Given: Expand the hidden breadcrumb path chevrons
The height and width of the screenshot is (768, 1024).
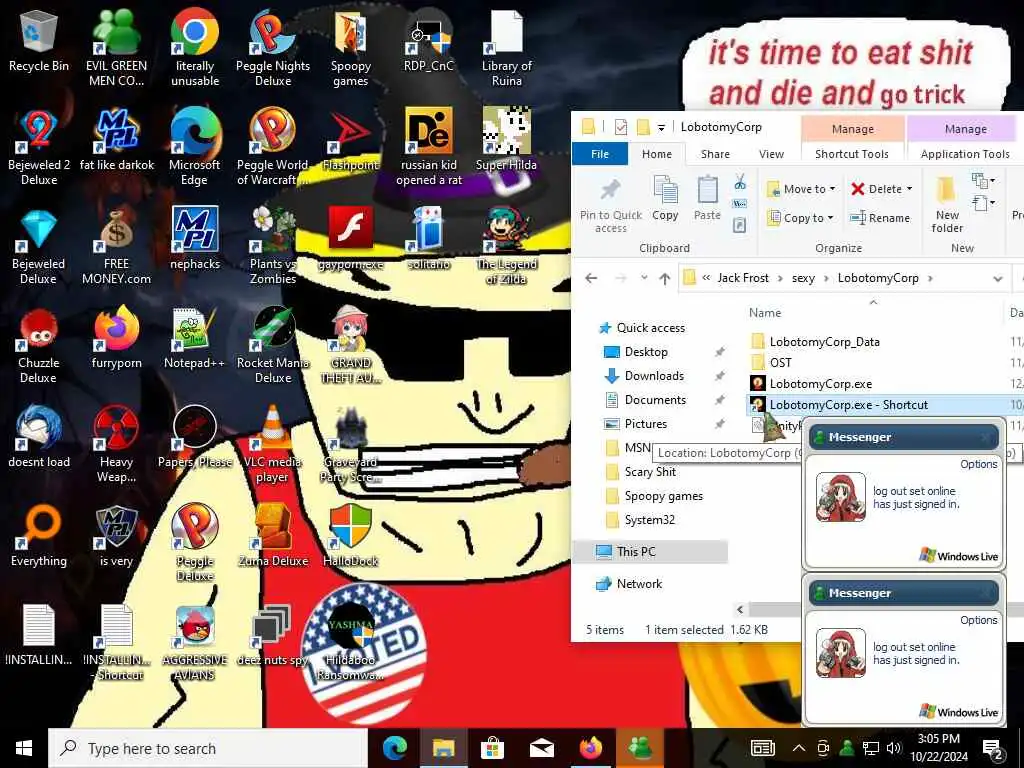Looking at the screenshot, I should (706, 278).
